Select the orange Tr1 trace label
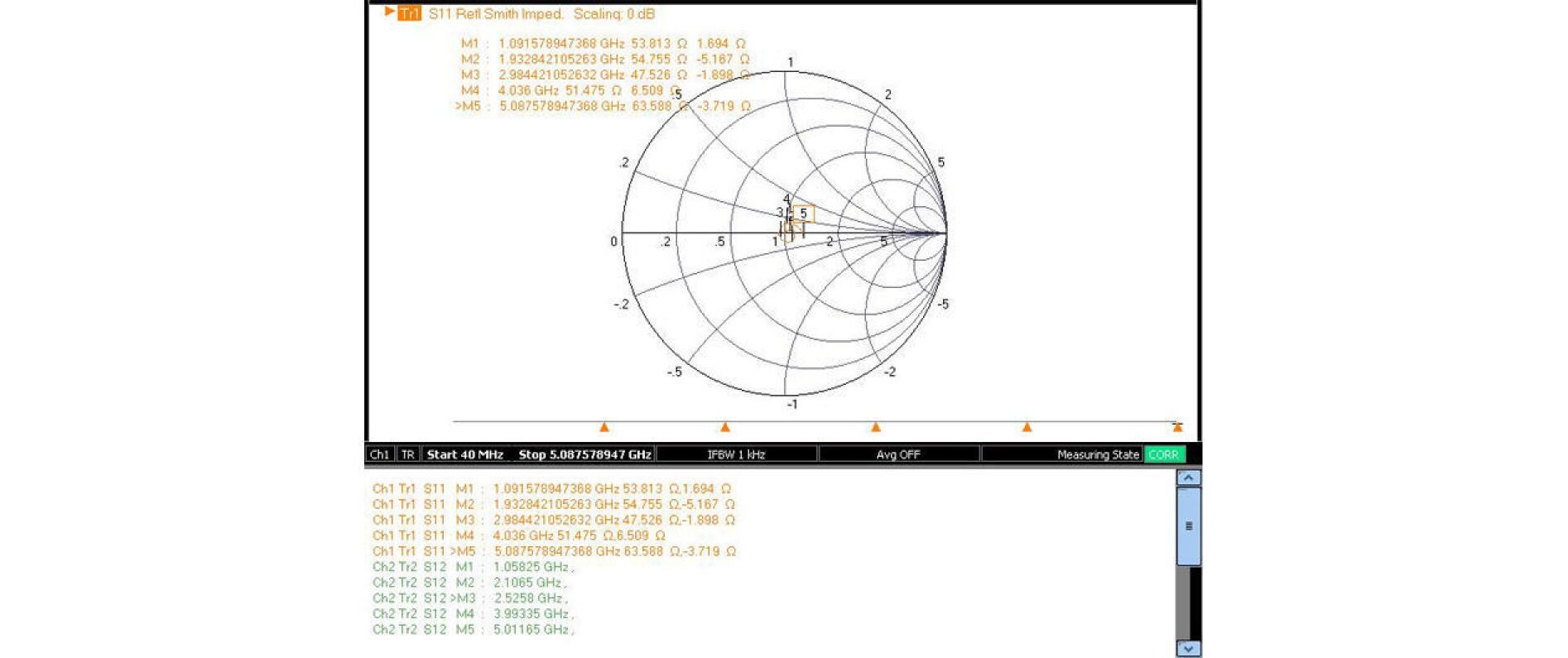This screenshot has width=1568, height=658. 409,13
